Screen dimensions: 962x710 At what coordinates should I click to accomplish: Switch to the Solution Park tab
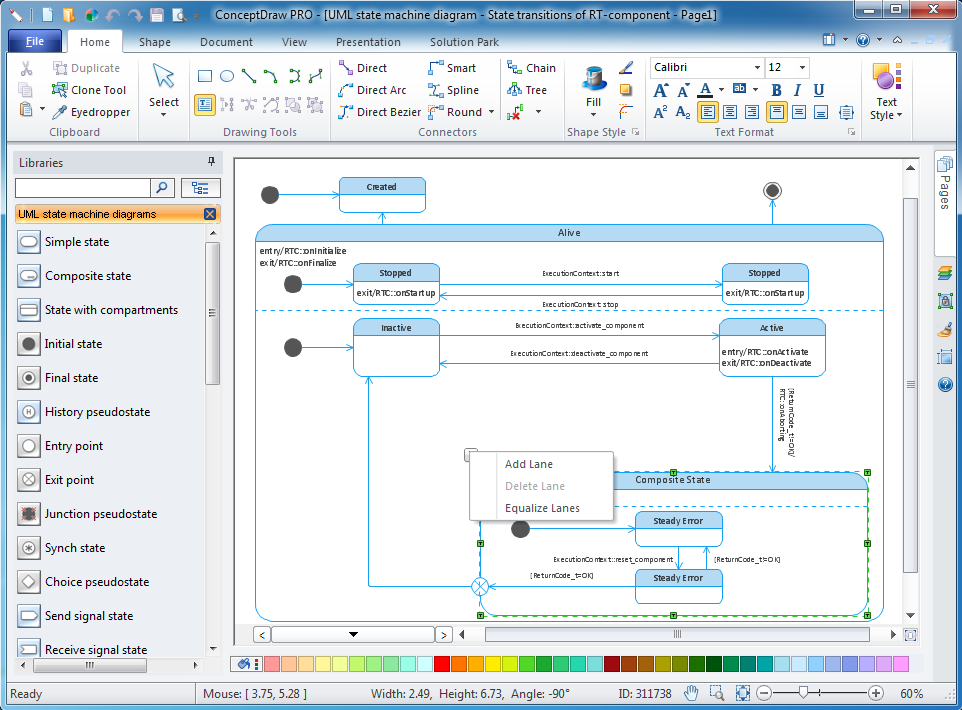[x=464, y=42]
